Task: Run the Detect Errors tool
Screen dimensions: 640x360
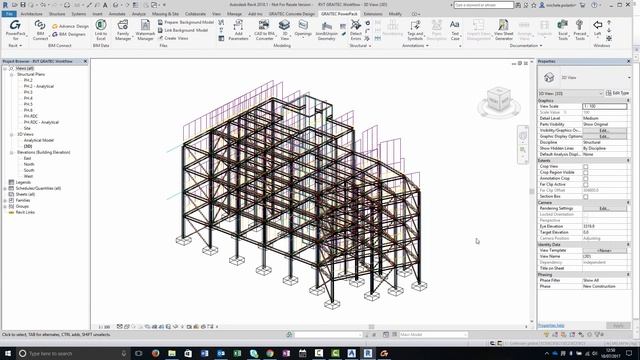Action: (356, 30)
